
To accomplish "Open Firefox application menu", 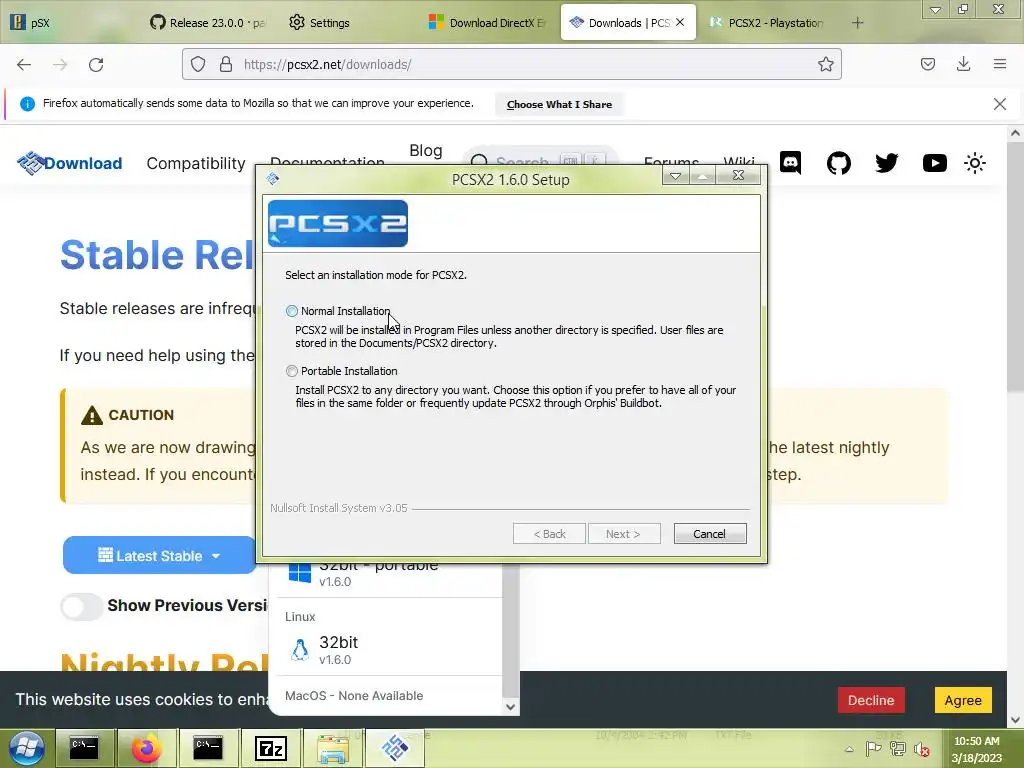I will point(999,64).
